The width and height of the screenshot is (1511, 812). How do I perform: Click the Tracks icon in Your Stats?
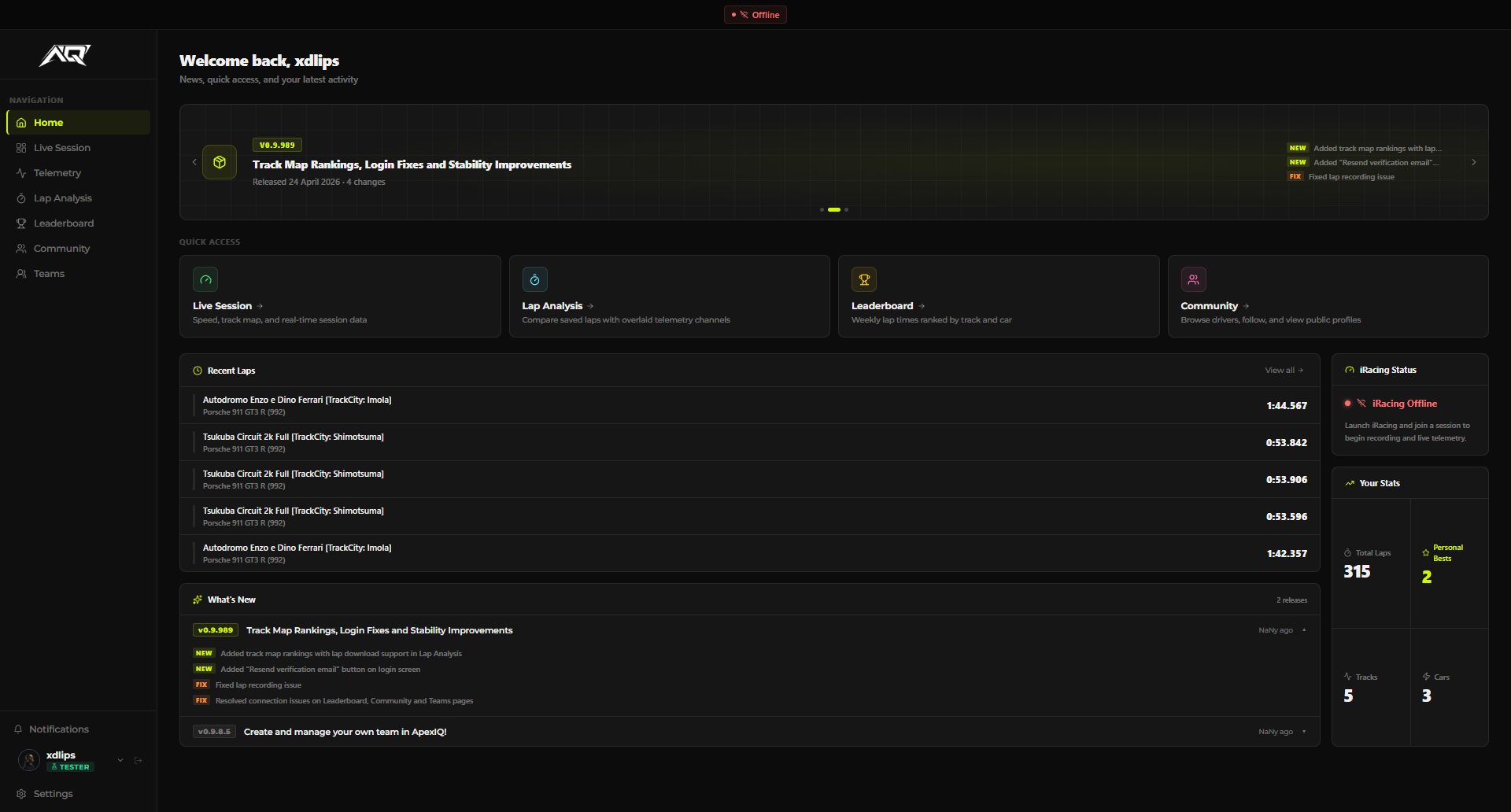(1348, 677)
